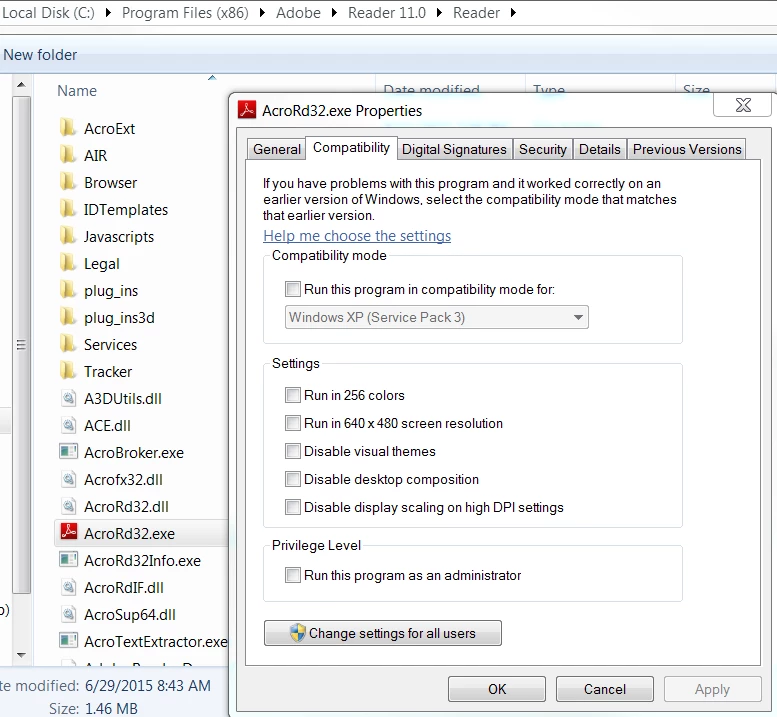Image resolution: width=777 pixels, height=717 pixels.
Task: Select the Legal folder icon
Action: (x=68, y=263)
